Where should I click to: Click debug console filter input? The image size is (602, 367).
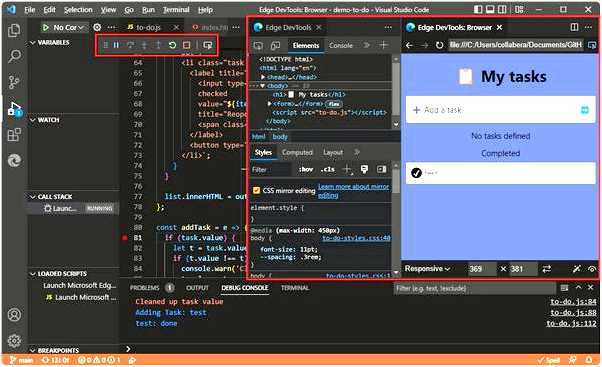475,288
